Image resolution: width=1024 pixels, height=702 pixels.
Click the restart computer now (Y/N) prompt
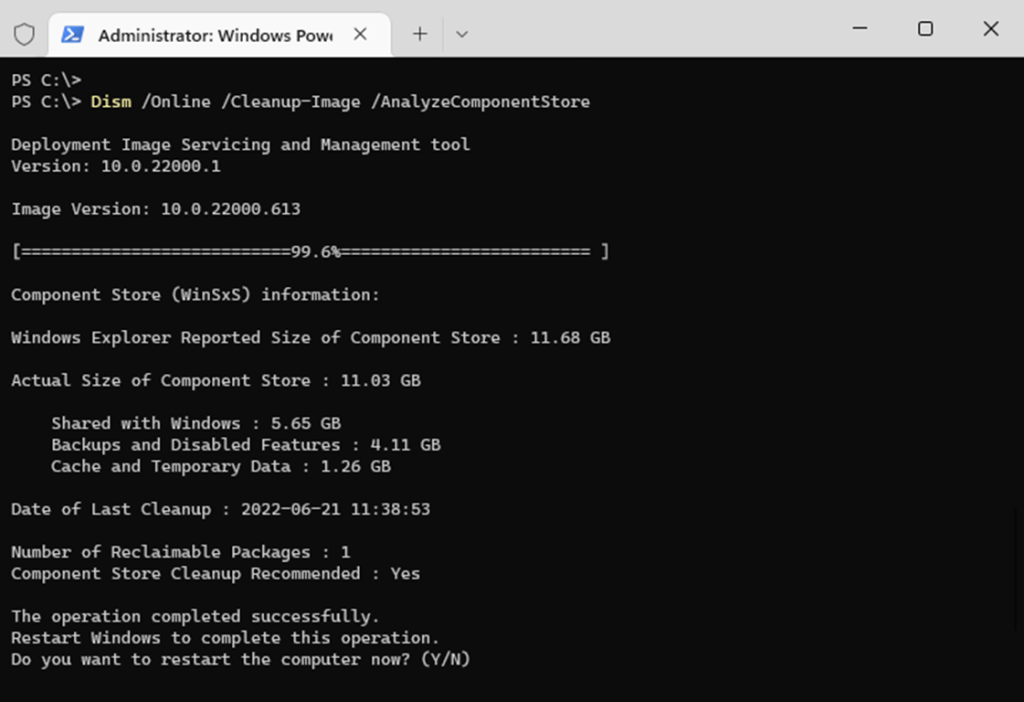pyautogui.click(x=240, y=660)
